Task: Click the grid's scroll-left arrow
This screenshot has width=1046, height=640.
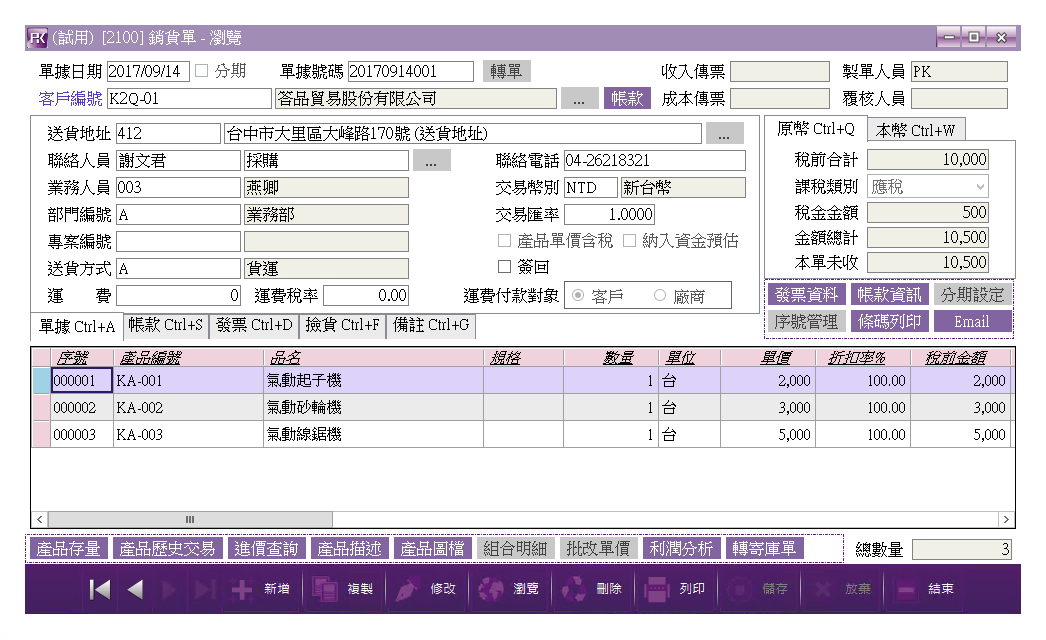Action: click(39, 519)
